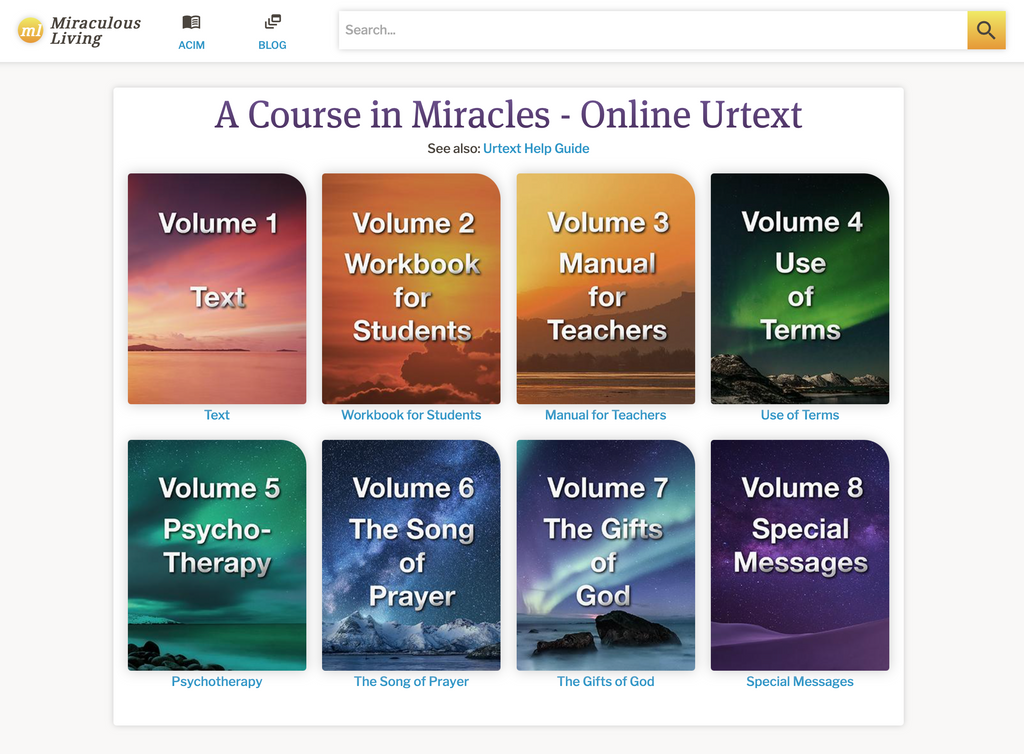Follow the Text link under Volume 1
1024x754 pixels.
tap(217, 415)
